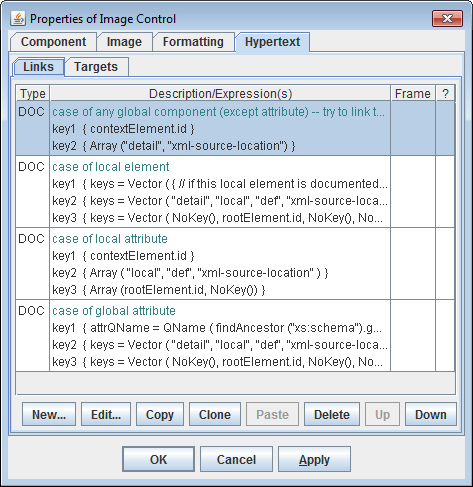This screenshot has height=487, width=473.
Task: Open the Formatting tab
Action: tap(193, 42)
